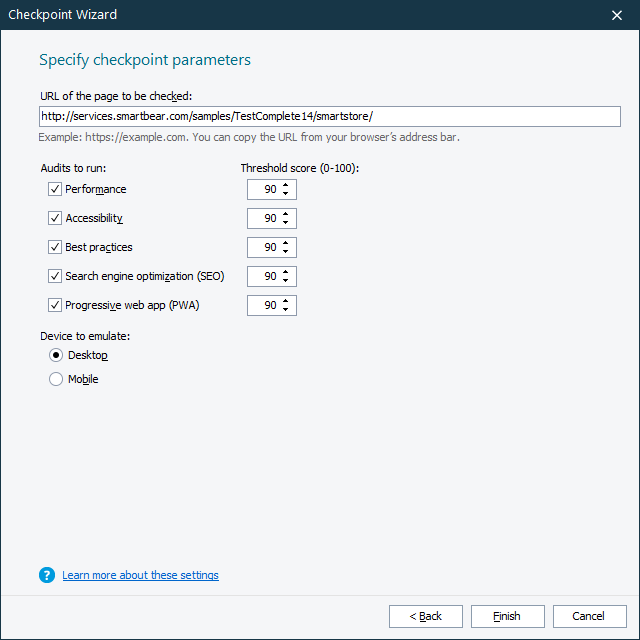Click the URL of the page input field
Viewport: 640px width, 640px height.
click(x=329, y=117)
